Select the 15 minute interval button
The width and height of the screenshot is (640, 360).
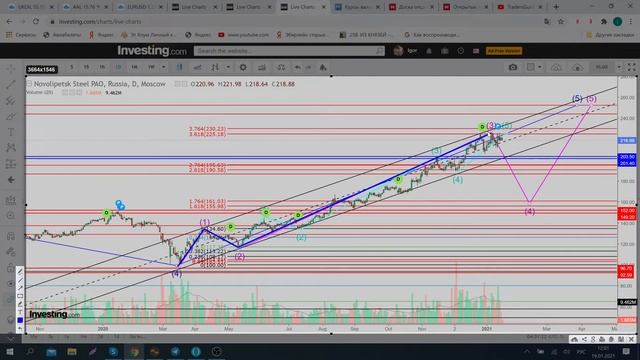click(86, 67)
